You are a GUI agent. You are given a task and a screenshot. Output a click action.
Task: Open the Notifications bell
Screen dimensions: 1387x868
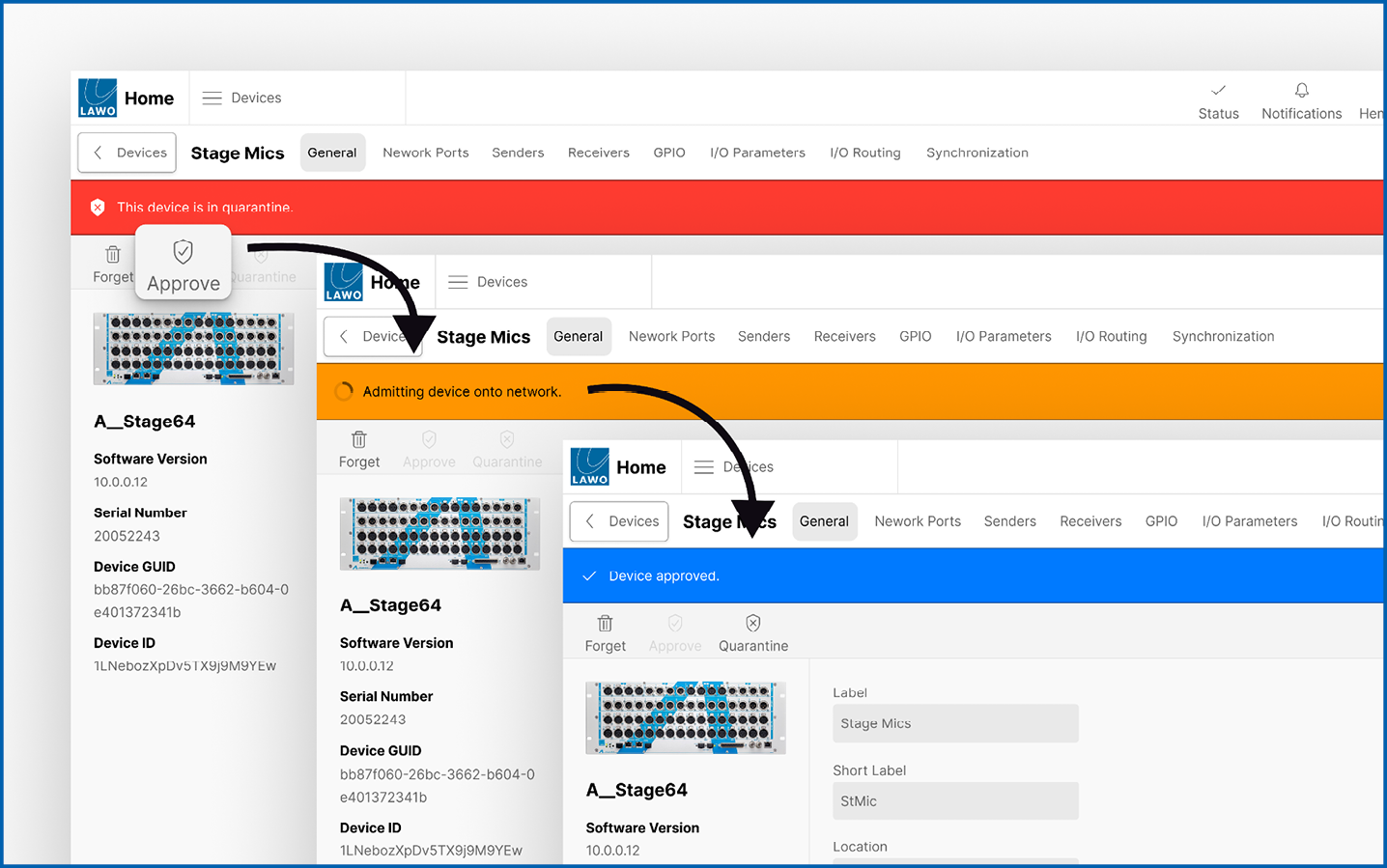pyautogui.click(x=1301, y=91)
